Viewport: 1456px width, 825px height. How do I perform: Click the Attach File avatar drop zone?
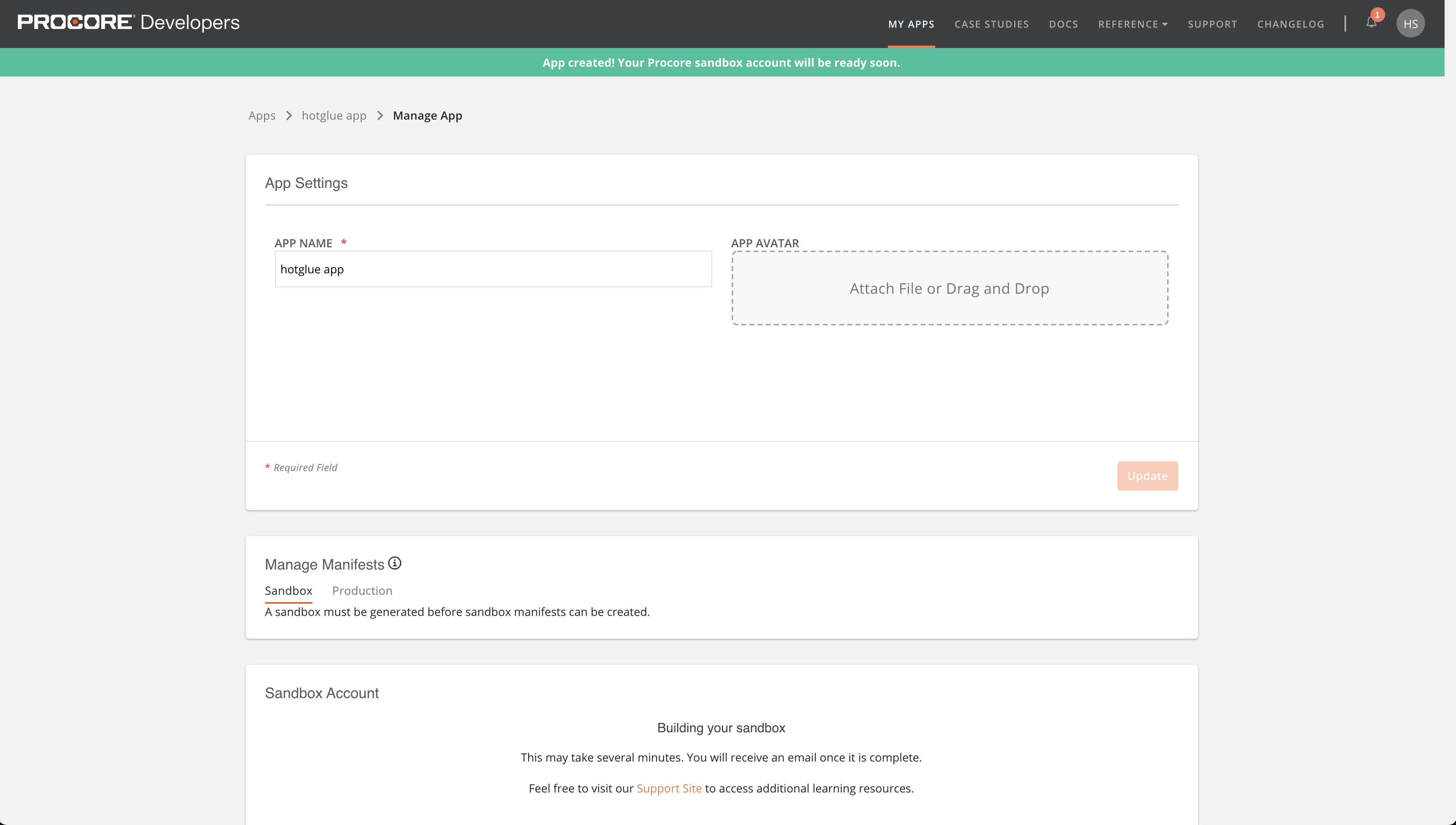(x=949, y=288)
